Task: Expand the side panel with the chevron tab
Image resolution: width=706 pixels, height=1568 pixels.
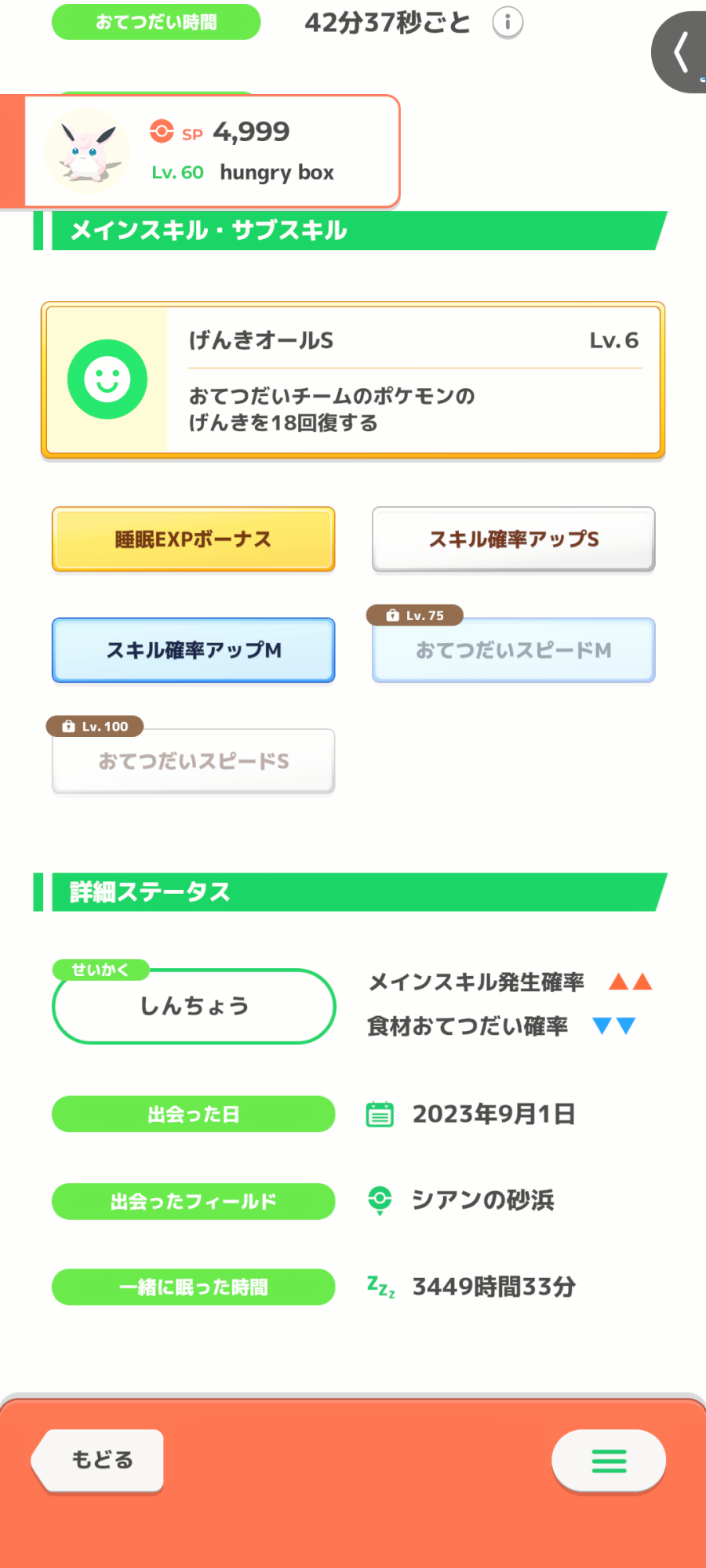Action: [681, 53]
